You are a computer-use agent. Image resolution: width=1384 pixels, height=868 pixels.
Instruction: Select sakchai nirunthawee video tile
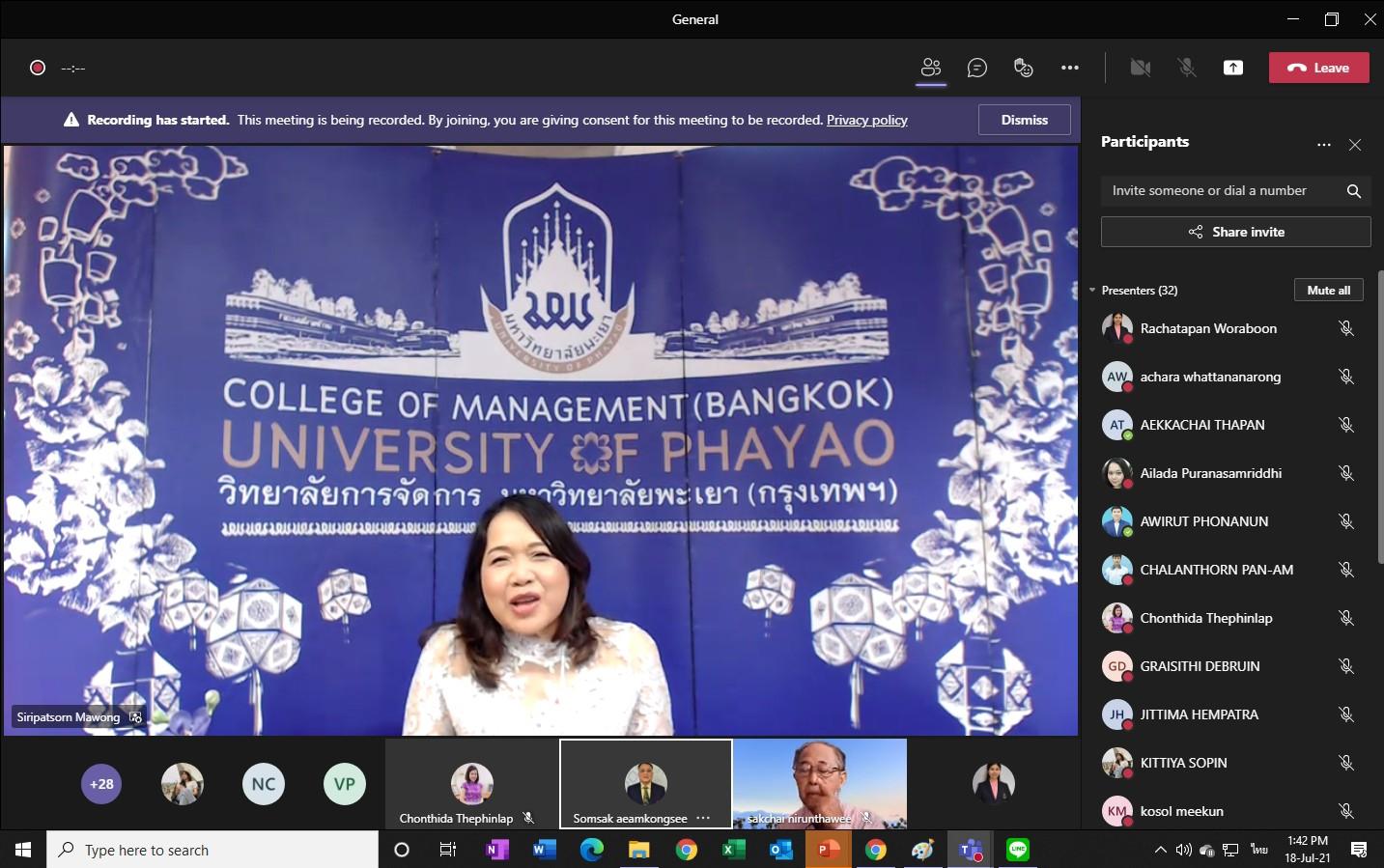(x=820, y=784)
